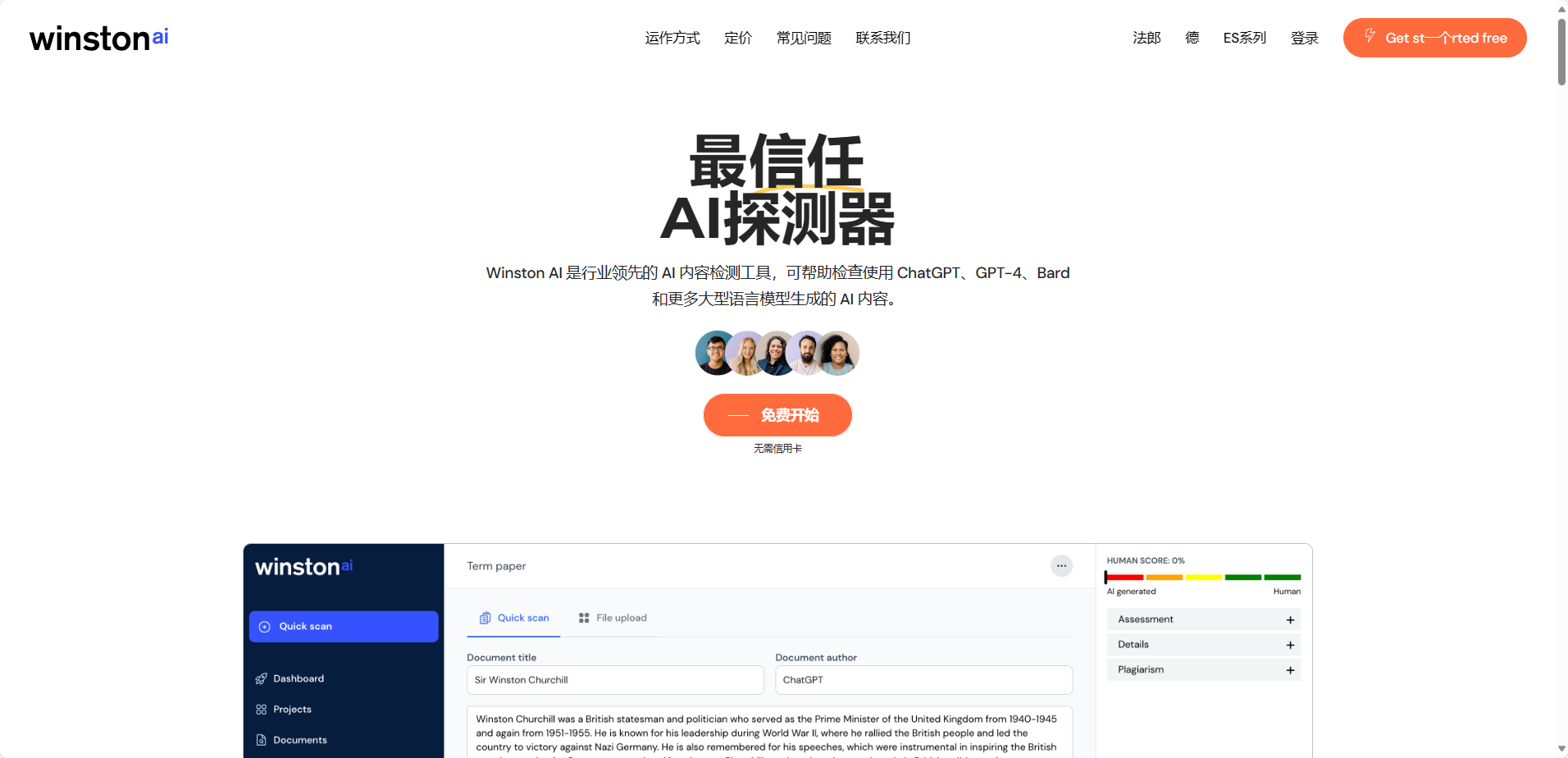Image resolution: width=1568 pixels, height=758 pixels.
Task: Select the rightmost woman avatar
Action: point(838,353)
